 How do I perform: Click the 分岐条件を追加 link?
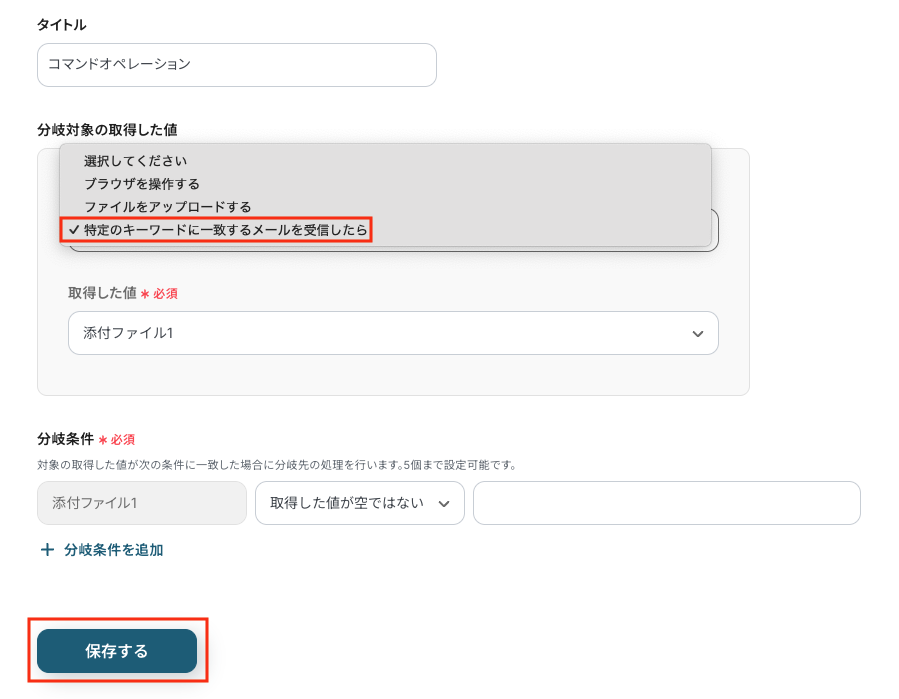click(x=113, y=550)
